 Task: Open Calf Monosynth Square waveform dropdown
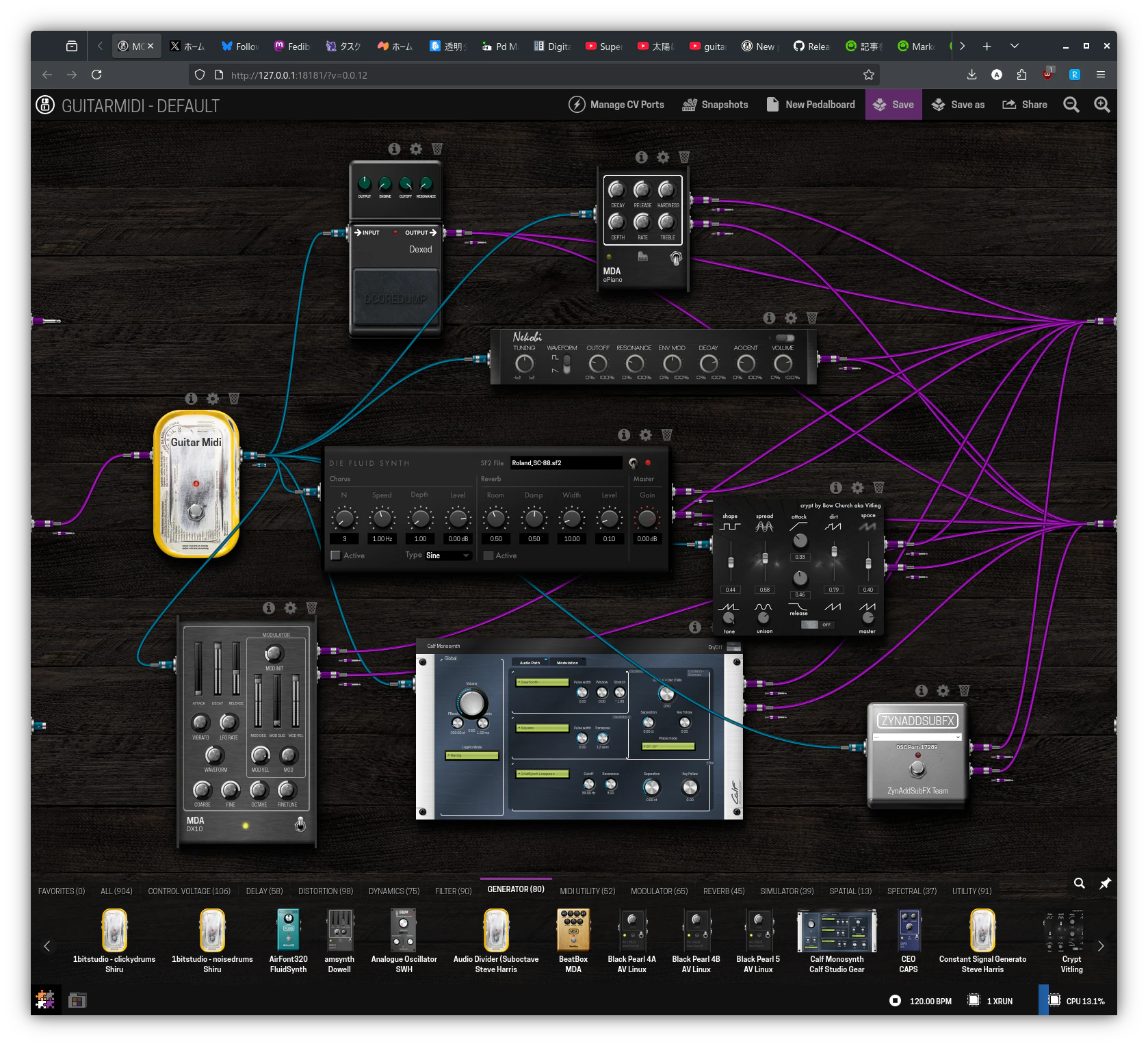543,728
